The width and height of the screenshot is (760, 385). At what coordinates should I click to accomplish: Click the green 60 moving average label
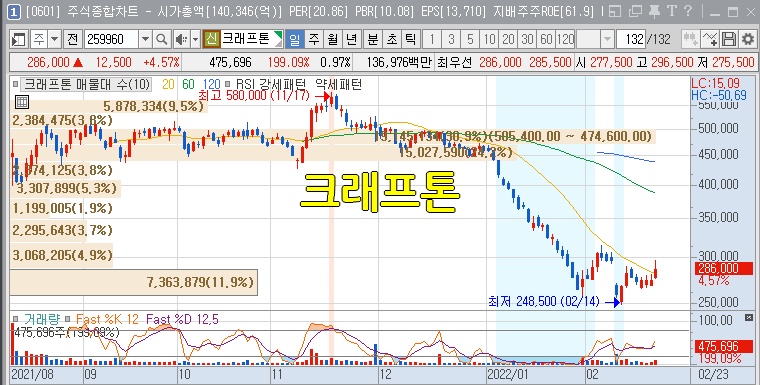188,85
